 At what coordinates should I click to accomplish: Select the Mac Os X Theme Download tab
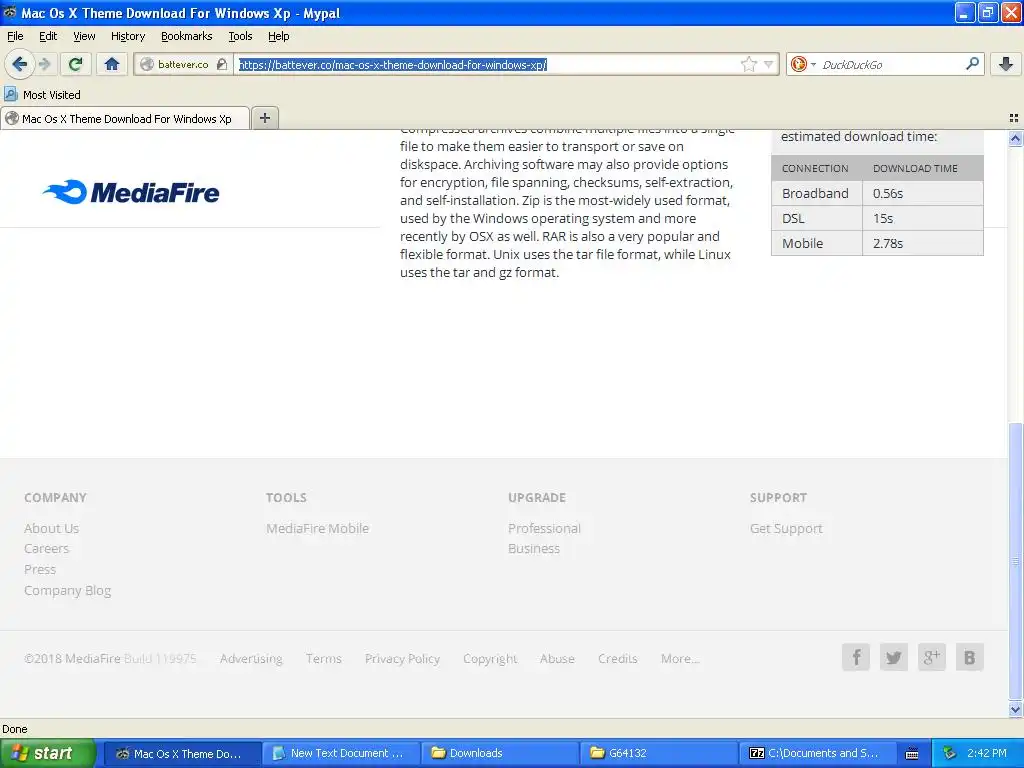pos(125,118)
